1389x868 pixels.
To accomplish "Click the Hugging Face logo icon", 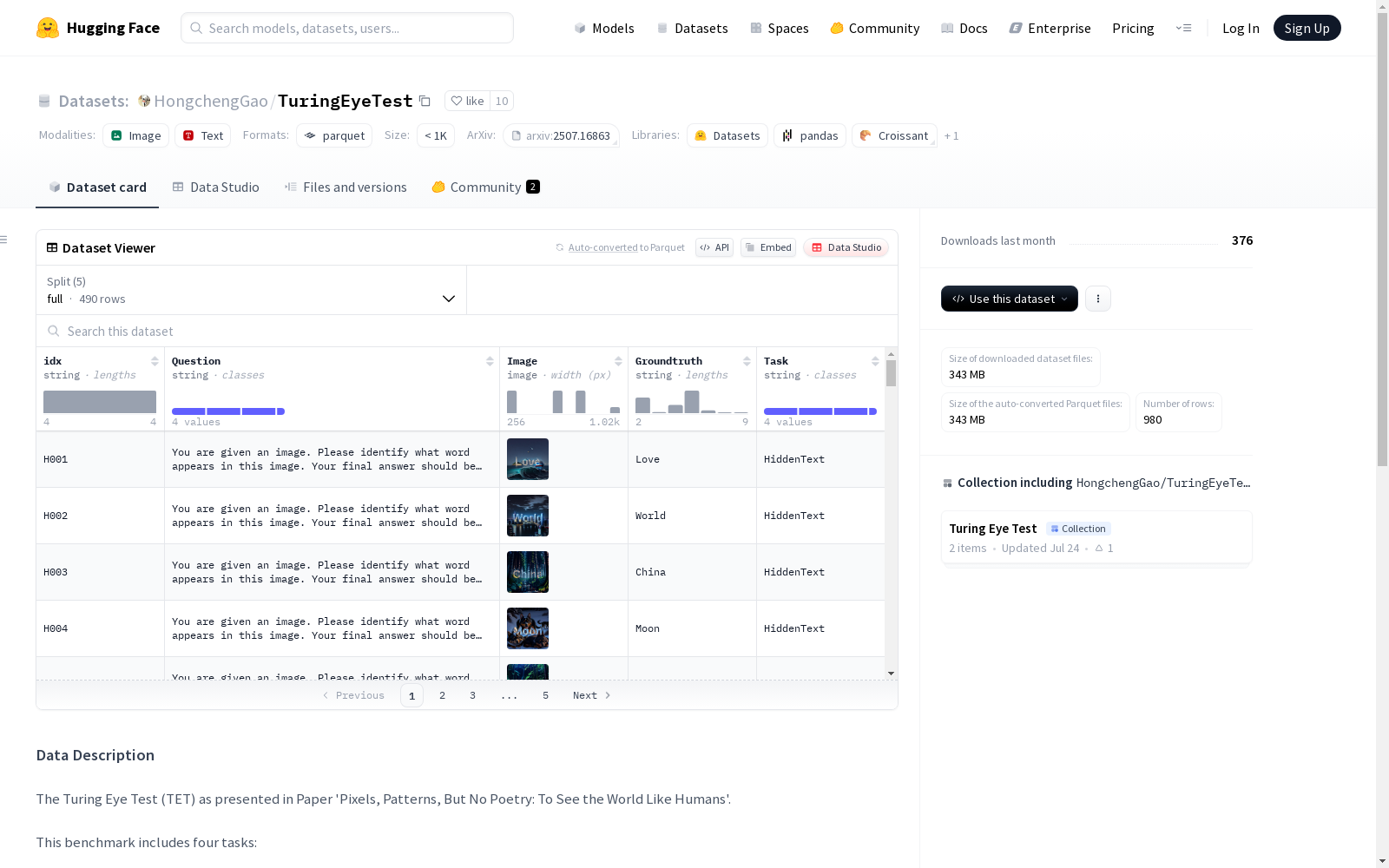I will pyautogui.click(x=48, y=28).
